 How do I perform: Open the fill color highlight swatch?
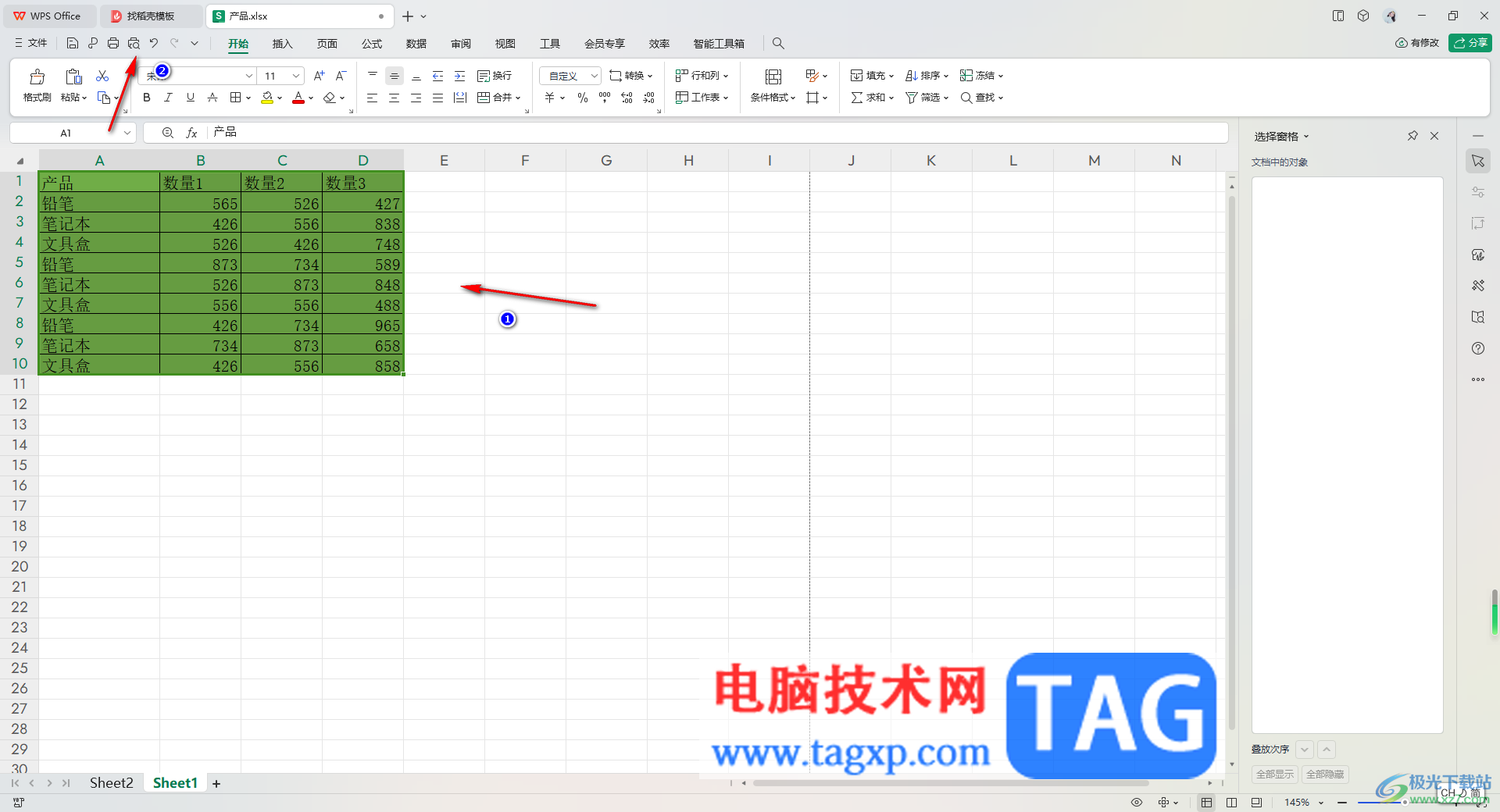coord(267,98)
